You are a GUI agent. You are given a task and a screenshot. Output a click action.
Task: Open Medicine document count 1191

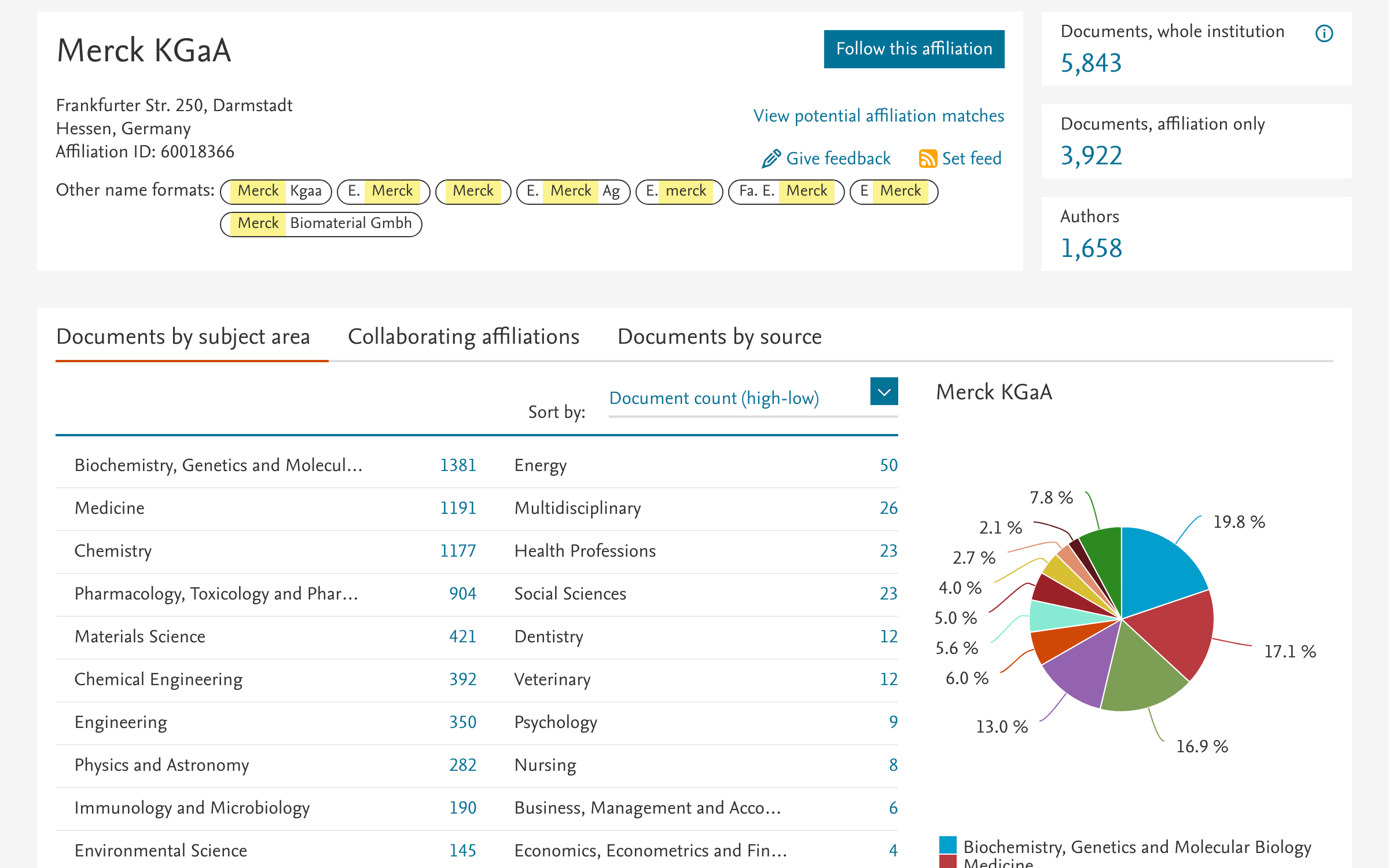point(458,508)
